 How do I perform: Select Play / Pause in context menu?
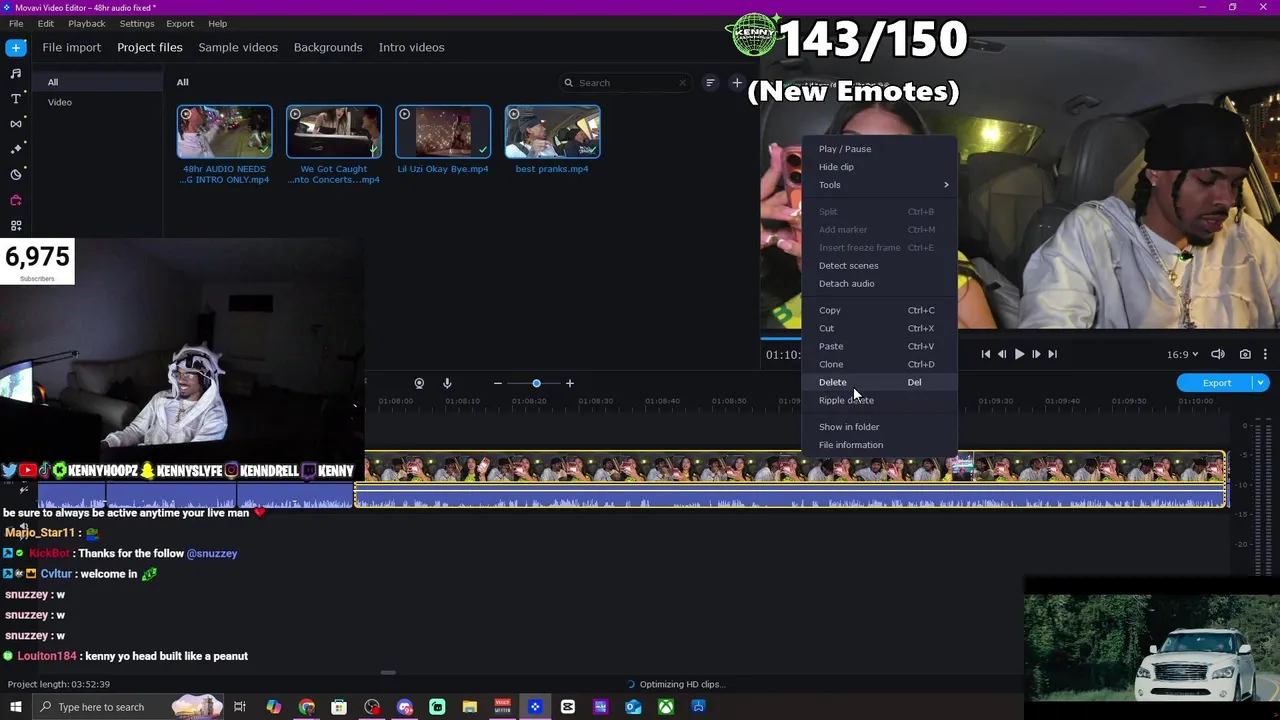[x=882, y=149]
